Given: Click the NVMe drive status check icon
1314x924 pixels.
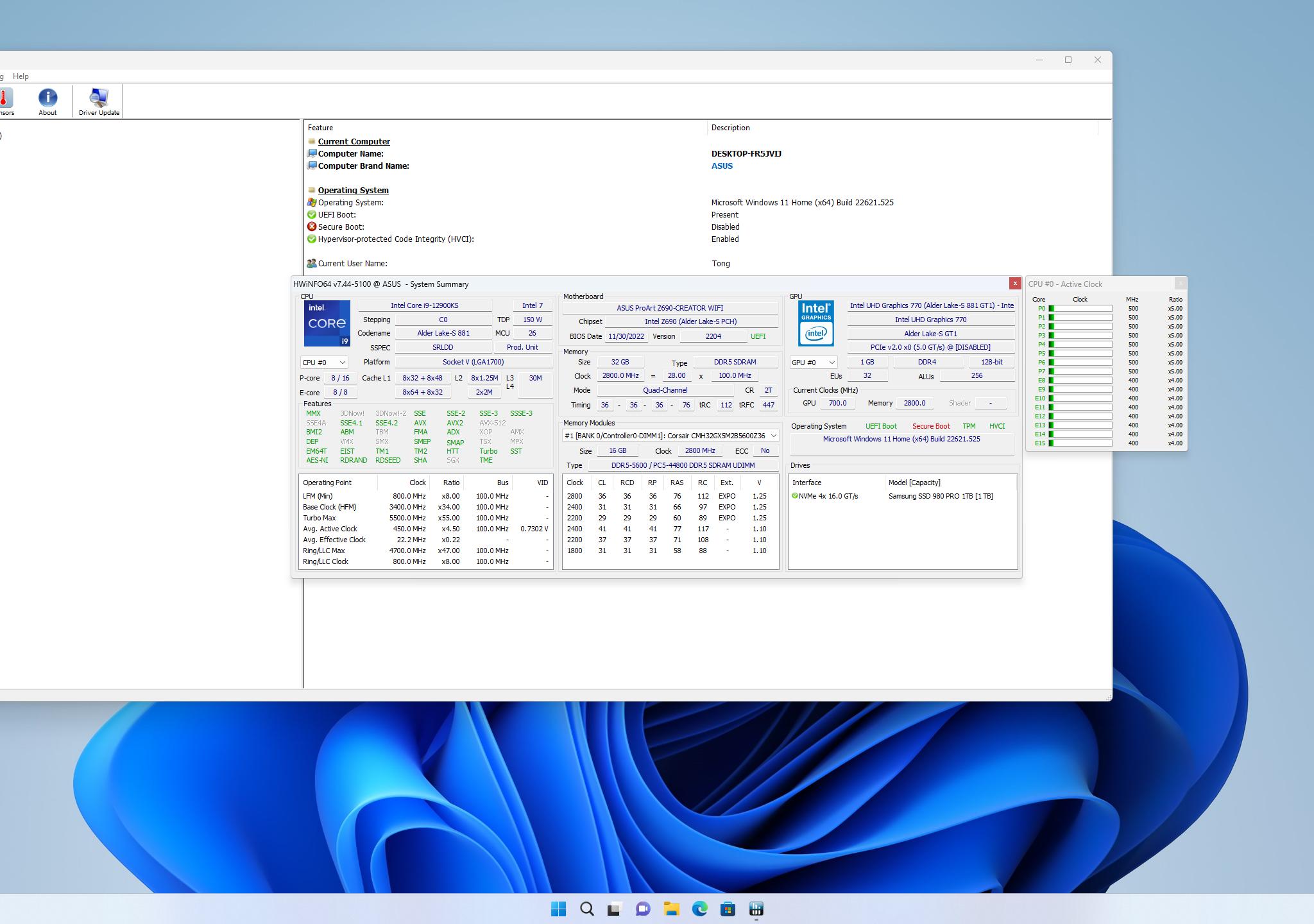Looking at the screenshot, I should click(x=795, y=496).
